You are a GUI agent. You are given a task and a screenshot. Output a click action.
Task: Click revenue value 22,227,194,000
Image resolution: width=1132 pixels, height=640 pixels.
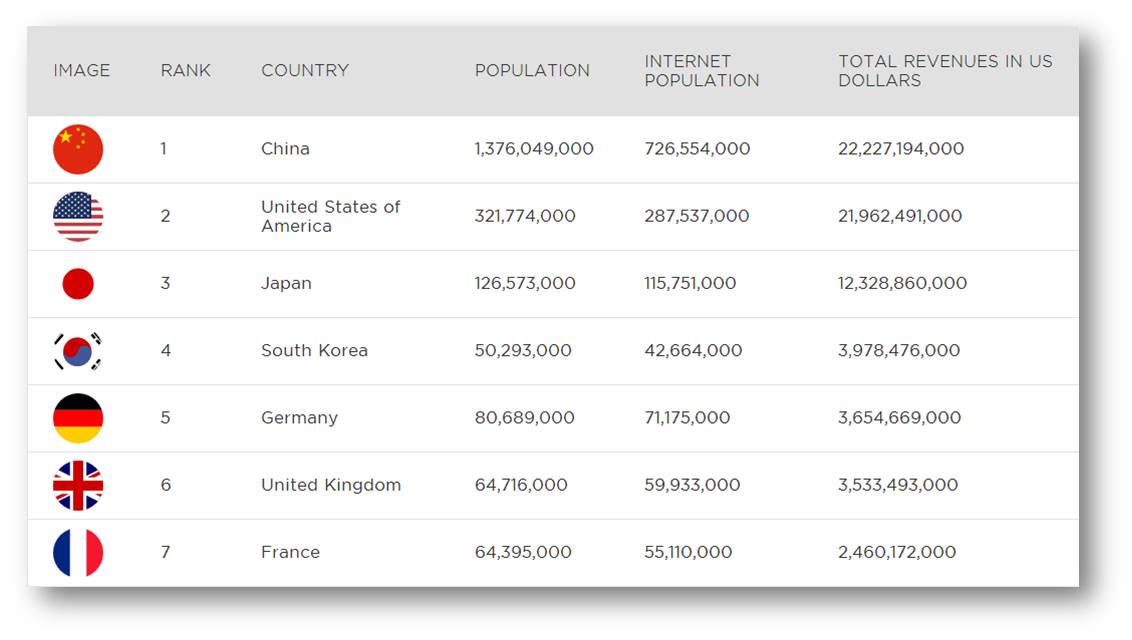[x=901, y=149]
